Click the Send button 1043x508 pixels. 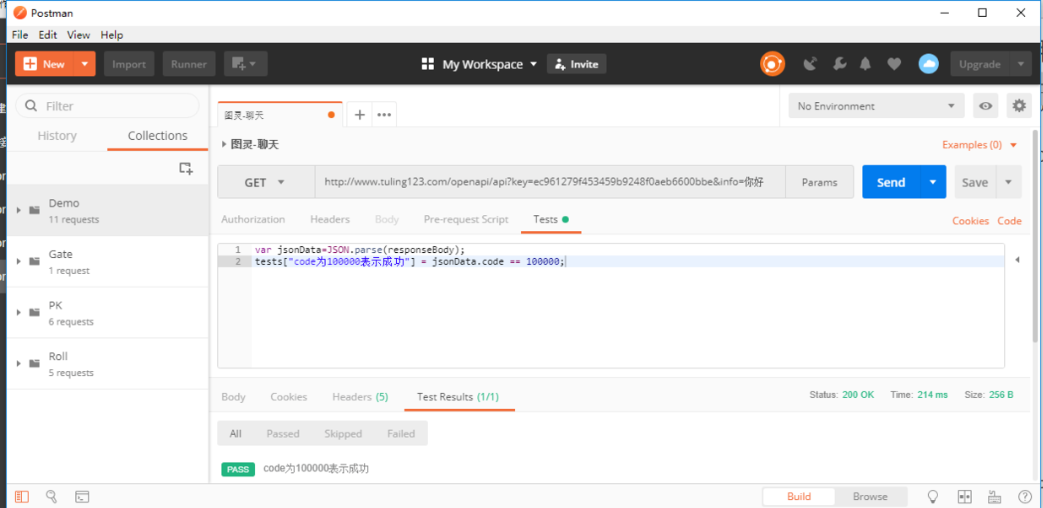tap(891, 182)
